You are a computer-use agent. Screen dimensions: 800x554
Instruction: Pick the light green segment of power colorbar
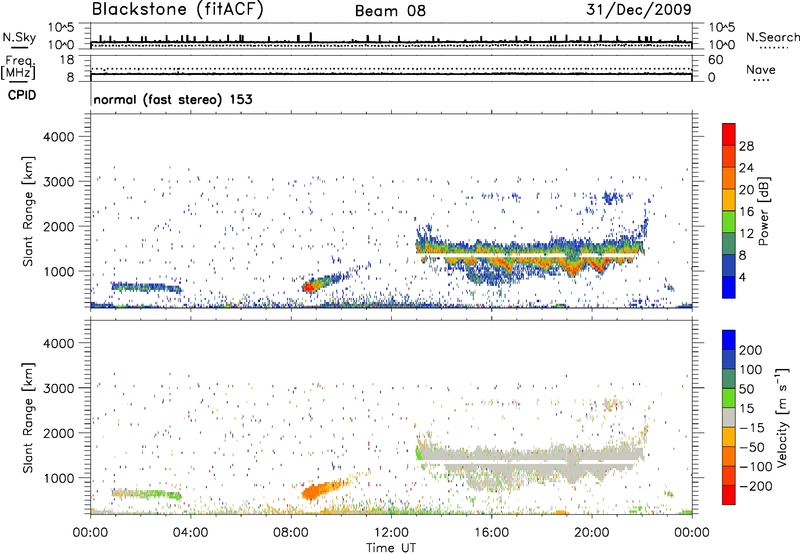[x=729, y=221]
